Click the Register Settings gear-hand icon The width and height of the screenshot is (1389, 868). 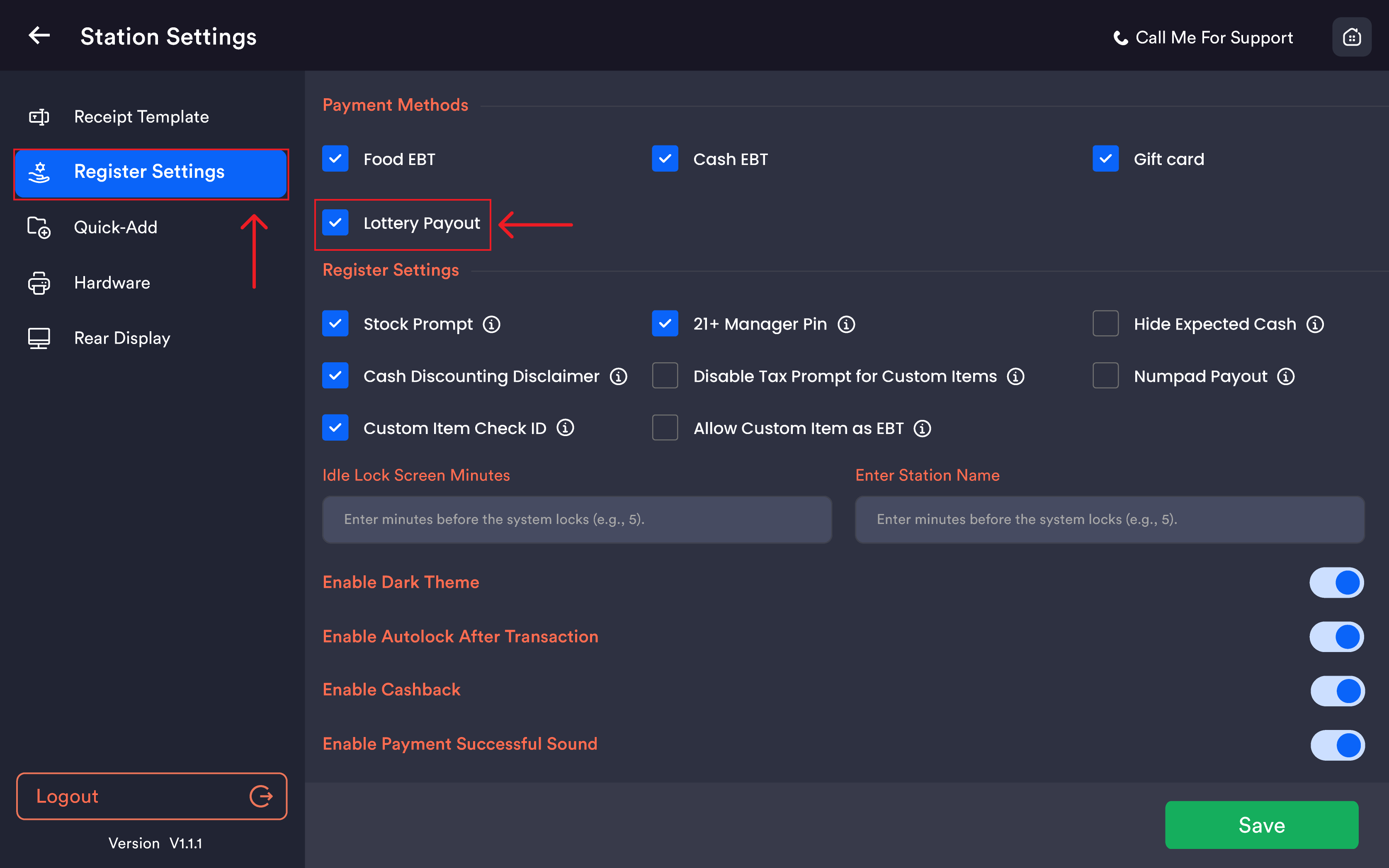pos(39,172)
